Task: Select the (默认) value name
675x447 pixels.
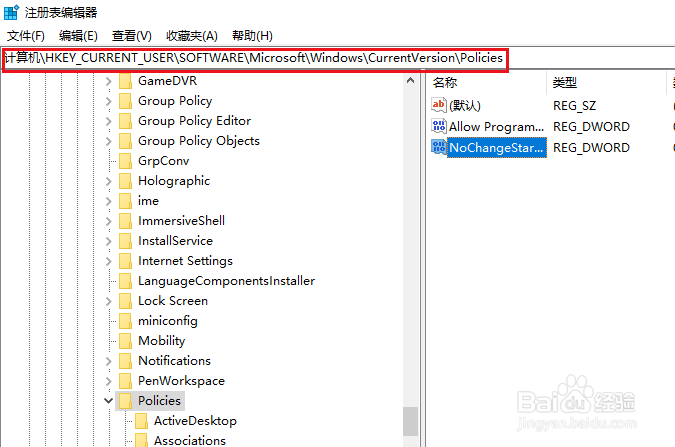Action: 465,106
